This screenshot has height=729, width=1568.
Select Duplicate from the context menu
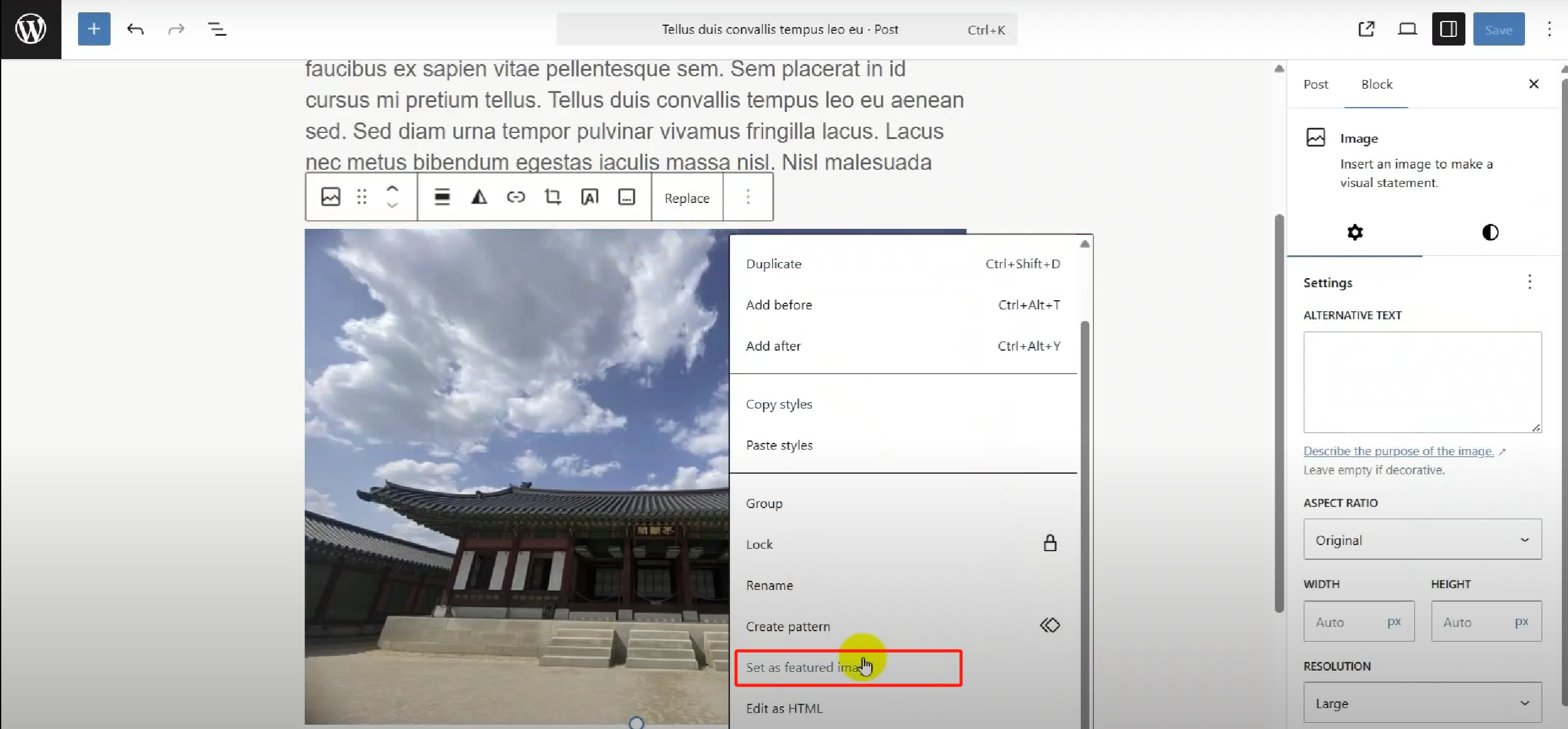(x=773, y=263)
